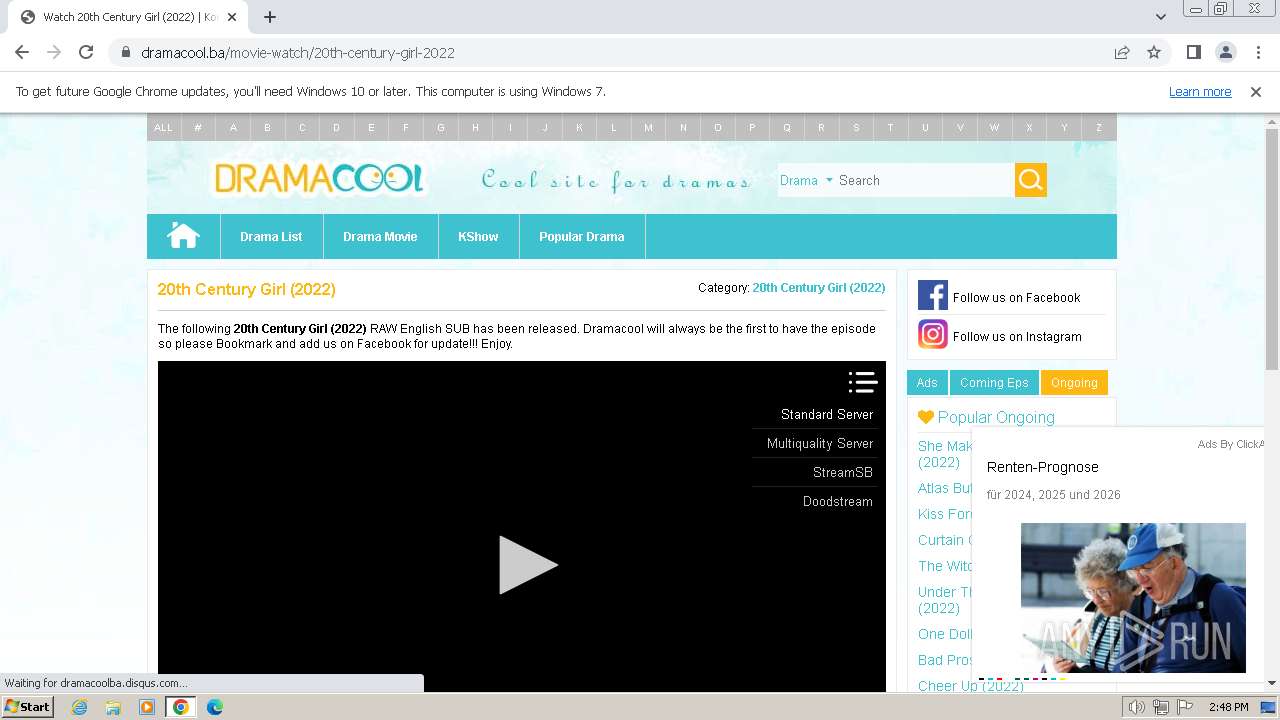Filter dramas by letter K

[579, 127]
